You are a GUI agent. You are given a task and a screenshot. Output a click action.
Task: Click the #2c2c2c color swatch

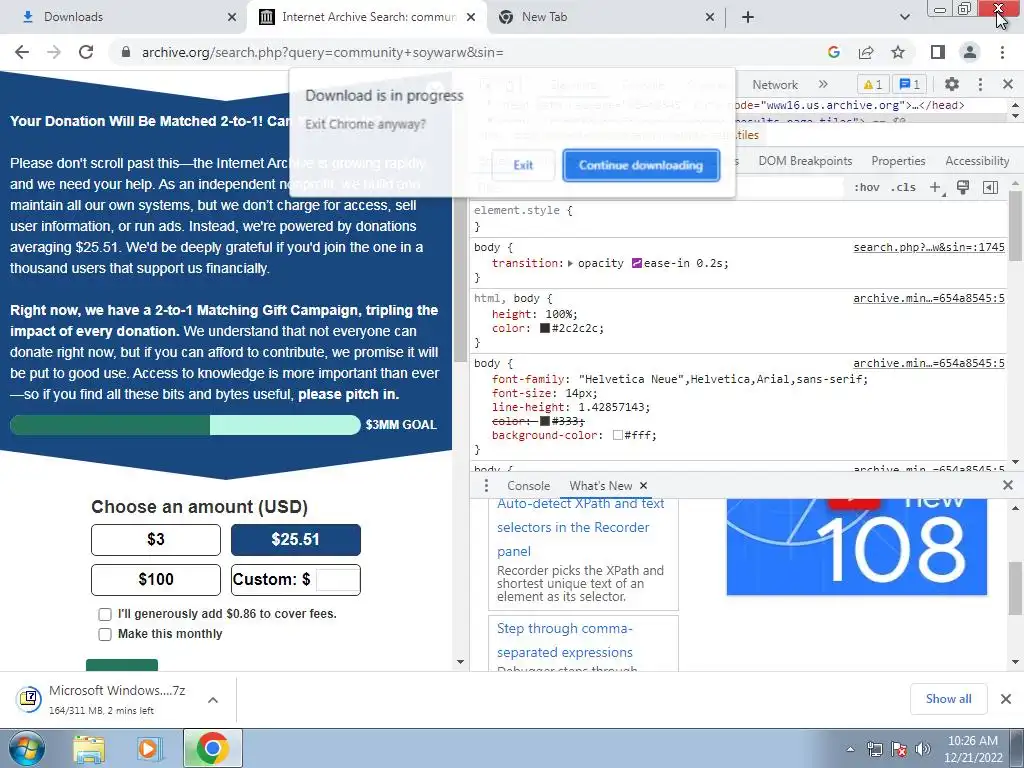point(545,328)
